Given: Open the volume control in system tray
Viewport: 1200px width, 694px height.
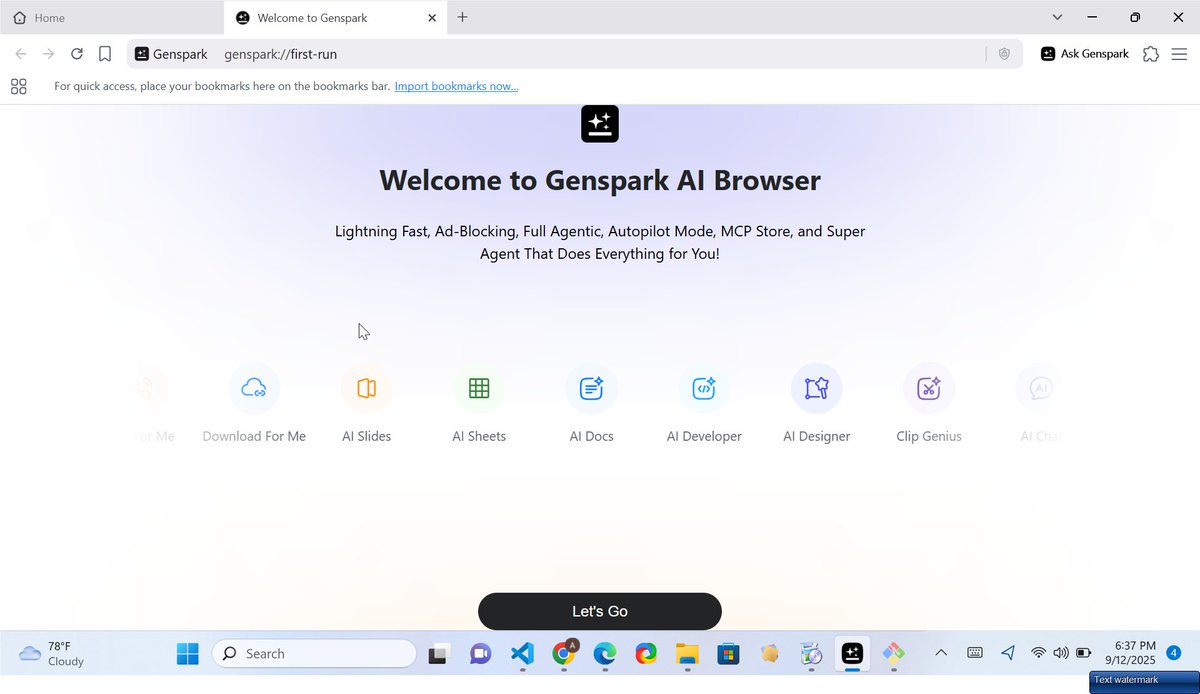Looking at the screenshot, I should (1060, 653).
